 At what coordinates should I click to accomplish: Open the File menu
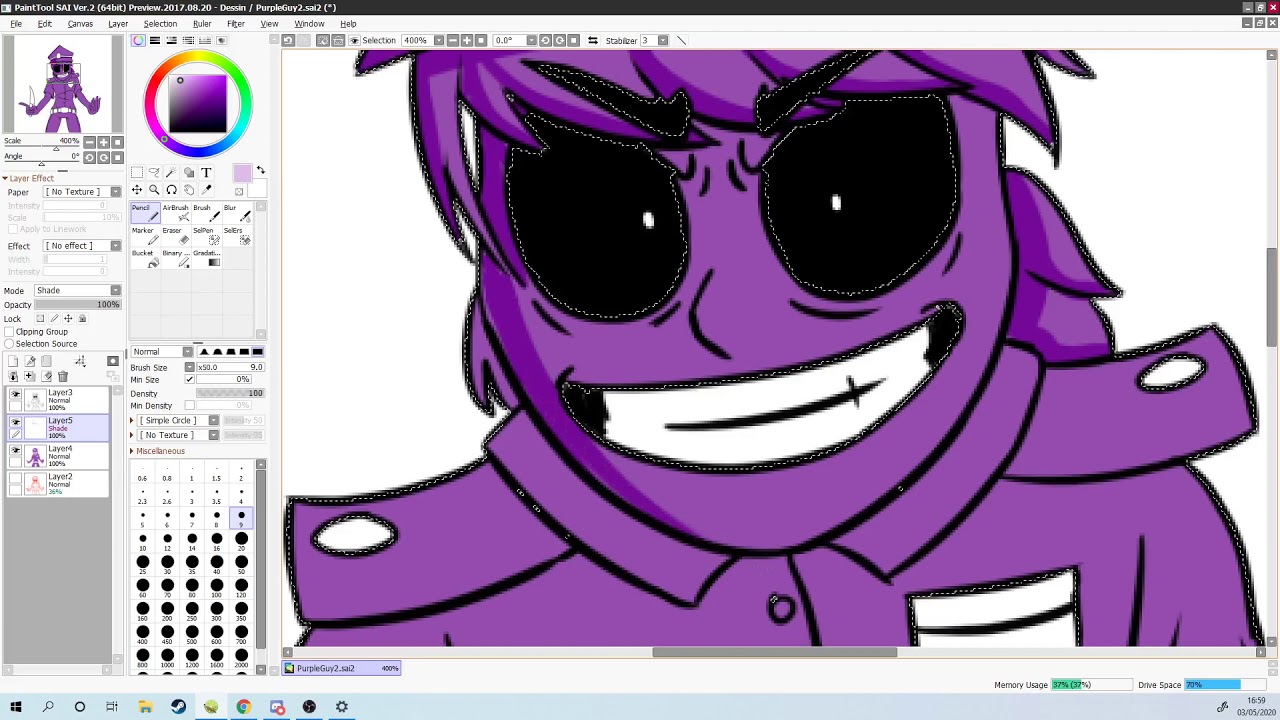(x=16, y=23)
